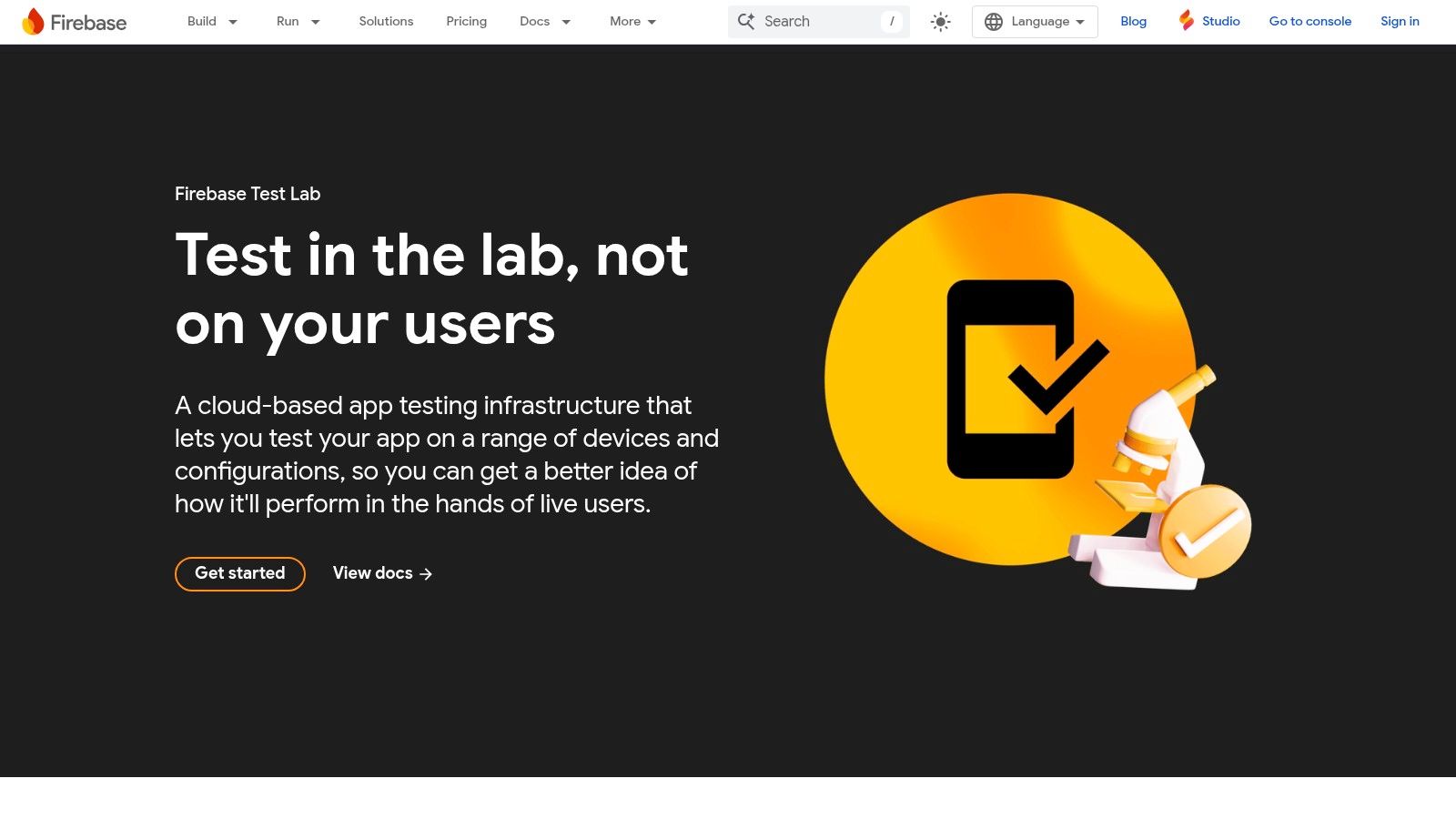Click the phone checkmark hero illustration
Viewport: 1456px width, 819px height.
point(1010,379)
